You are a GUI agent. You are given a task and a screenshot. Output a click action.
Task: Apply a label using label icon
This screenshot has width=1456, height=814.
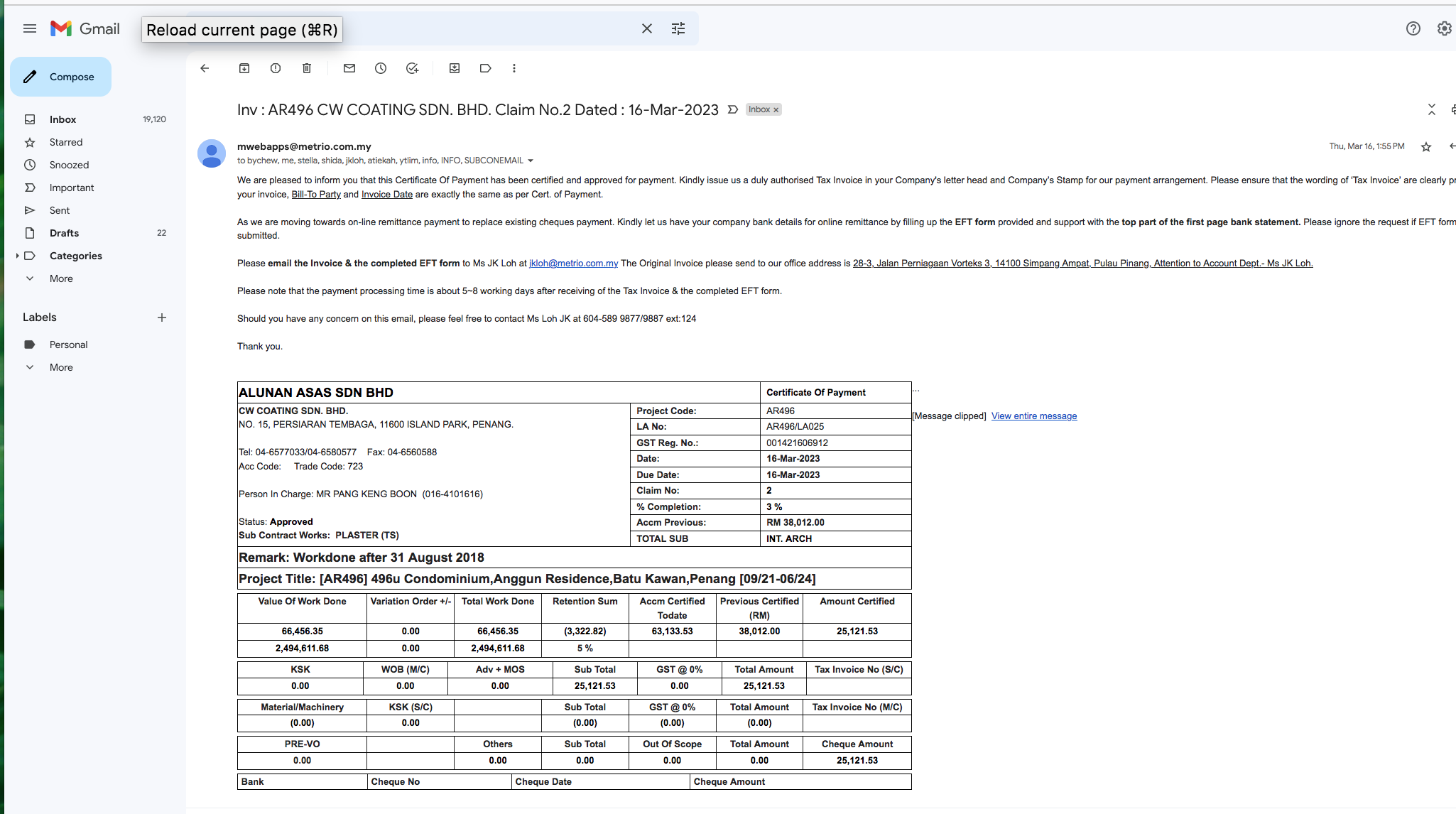point(486,68)
